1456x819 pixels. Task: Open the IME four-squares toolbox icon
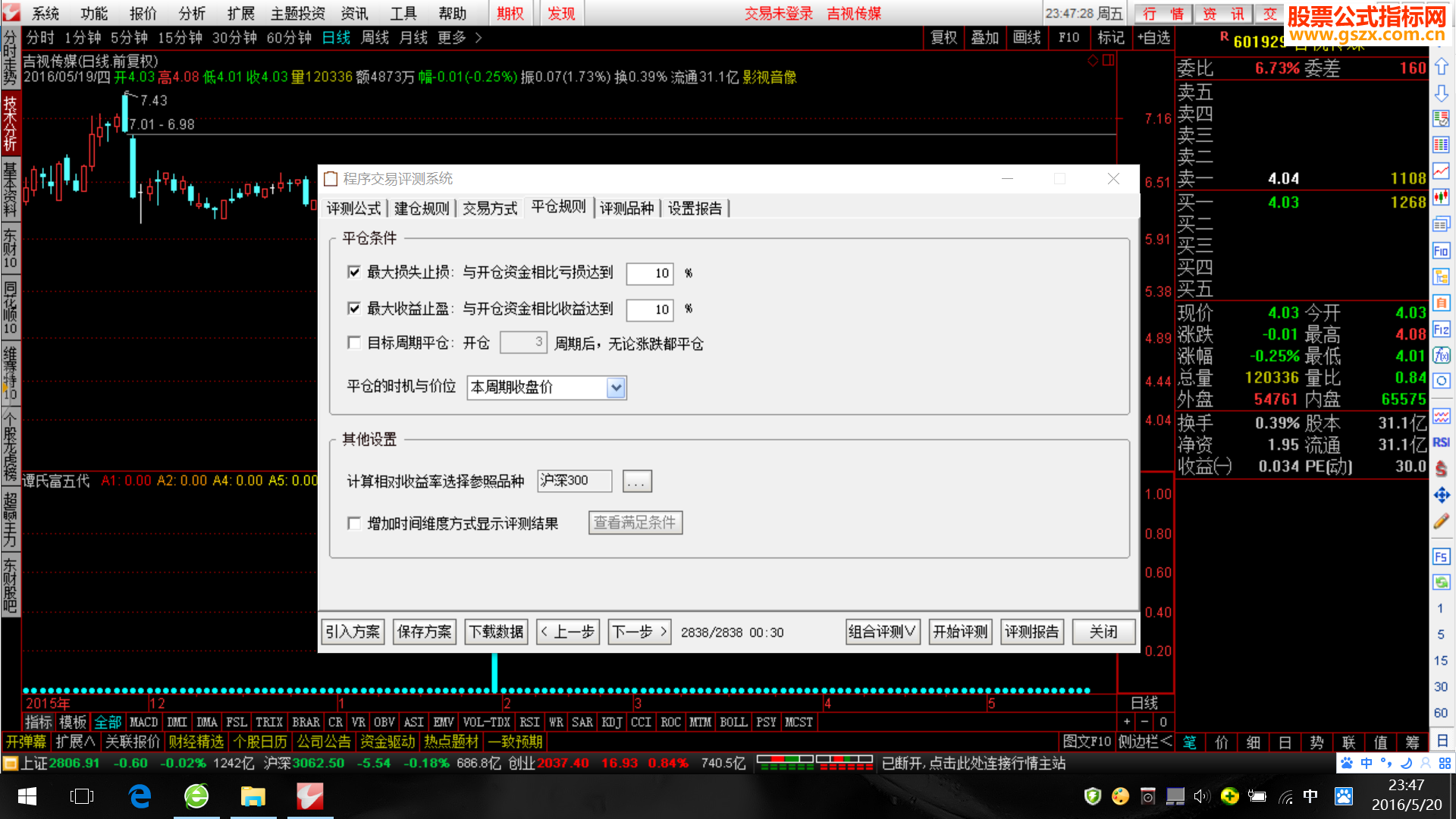point(1445,763)
